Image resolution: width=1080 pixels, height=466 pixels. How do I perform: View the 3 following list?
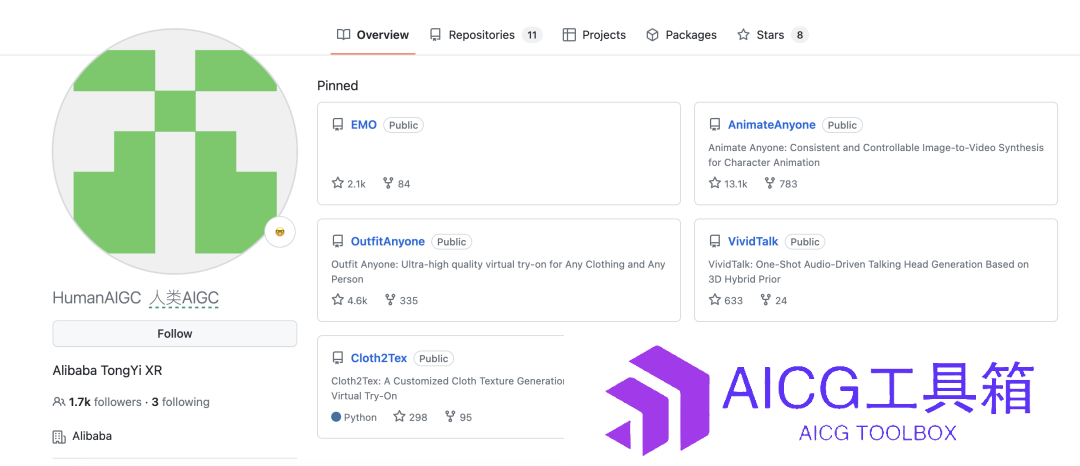click(x=180, y=401)
